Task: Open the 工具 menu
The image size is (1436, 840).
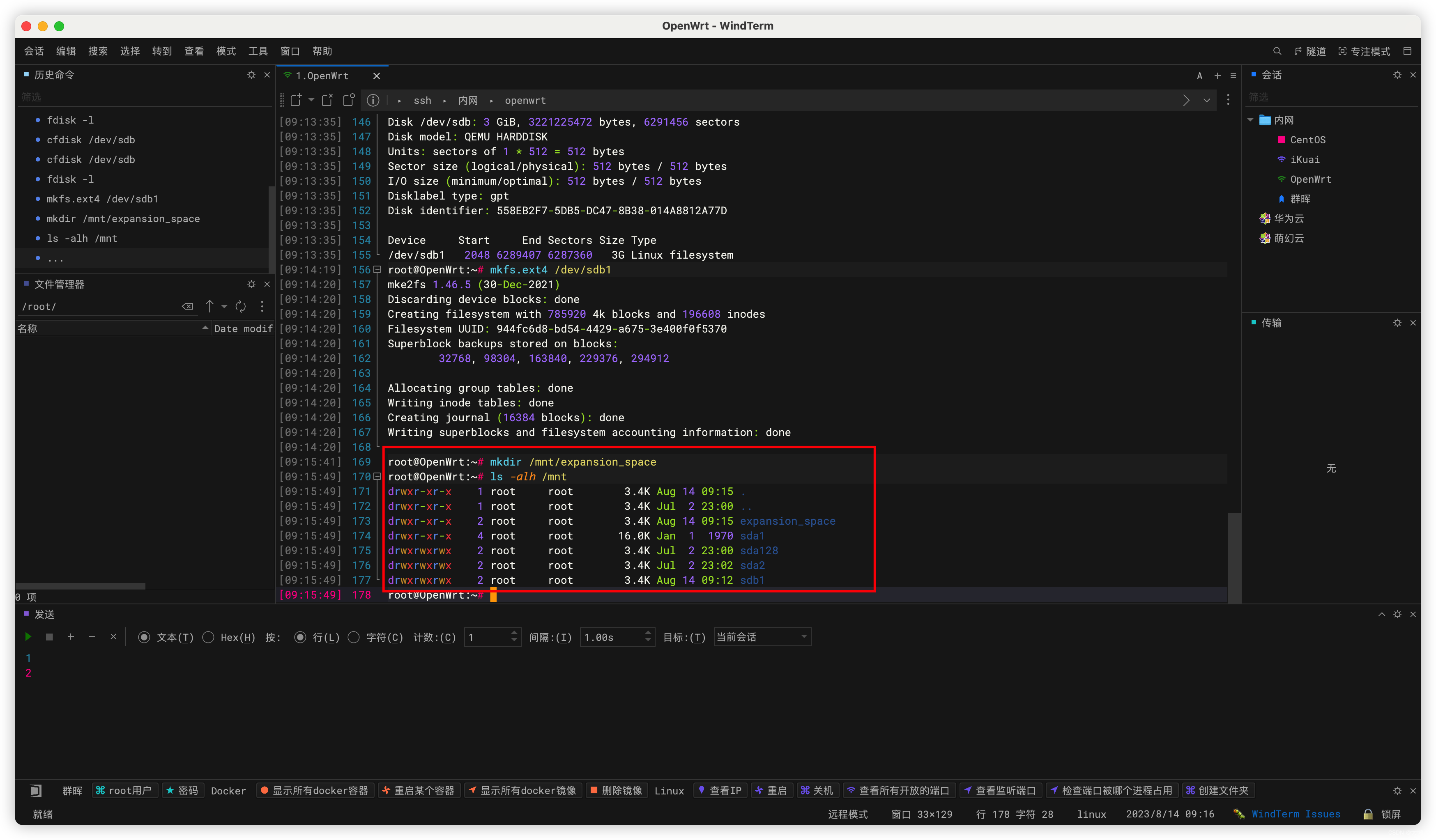Action: (258, 51)
